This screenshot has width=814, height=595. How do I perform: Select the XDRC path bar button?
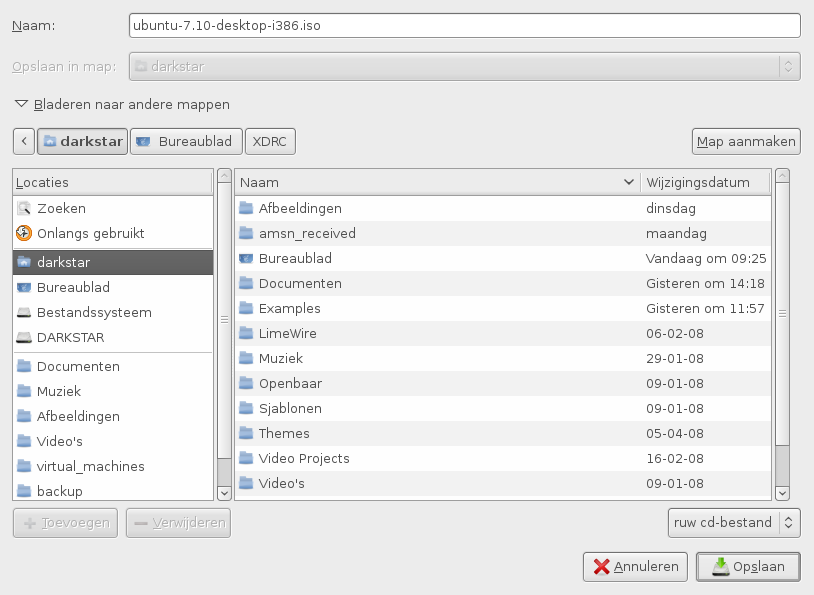[x=270, y=141]
